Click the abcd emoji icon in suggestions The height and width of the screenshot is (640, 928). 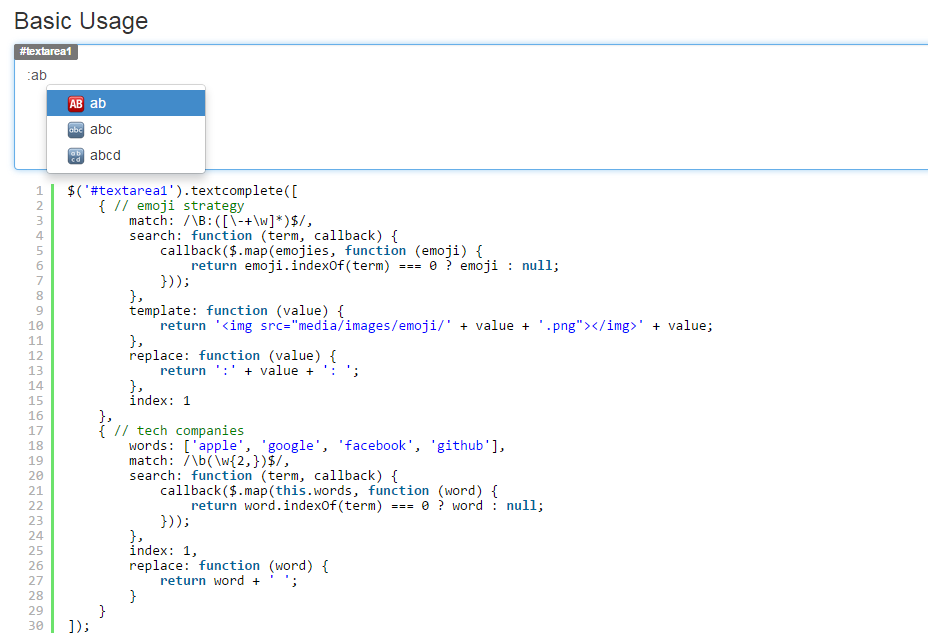click(76, 156)
